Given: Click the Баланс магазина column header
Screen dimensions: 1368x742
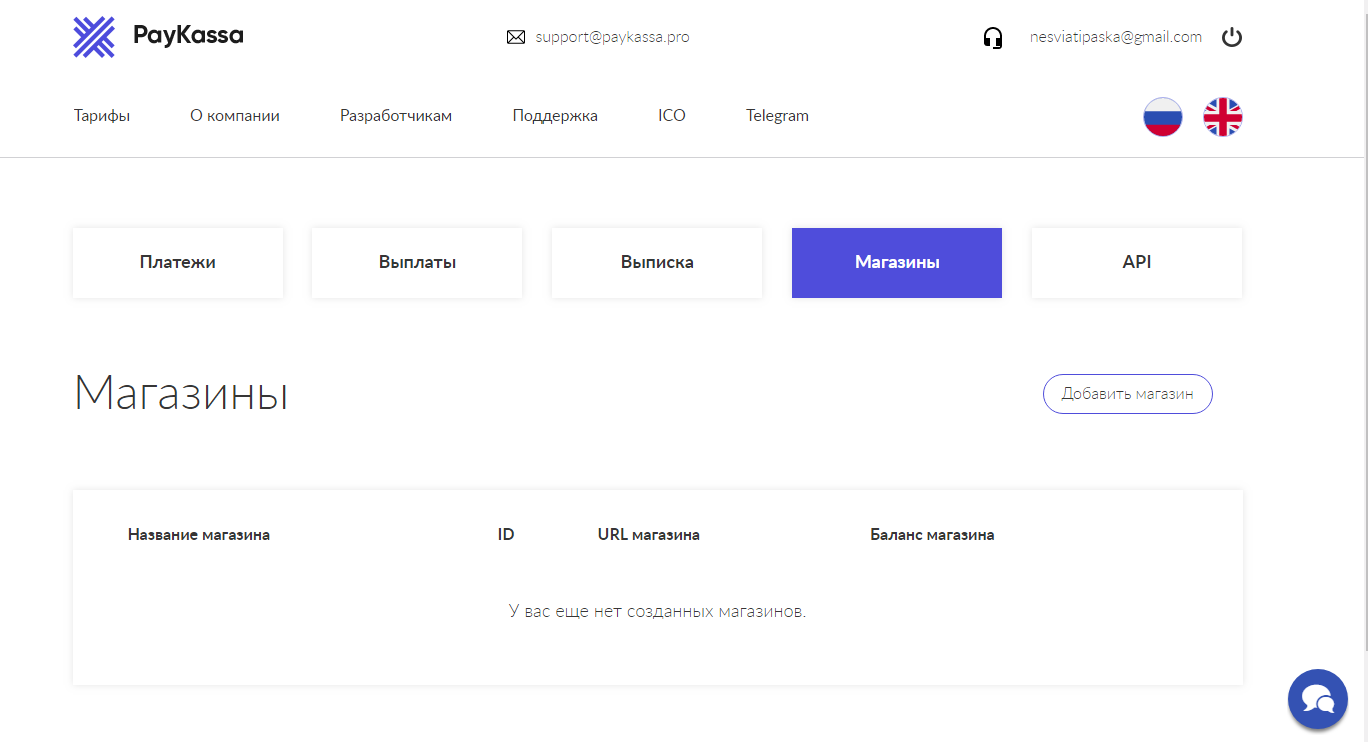Looking at the screenshot, I should tap(932, 534).
